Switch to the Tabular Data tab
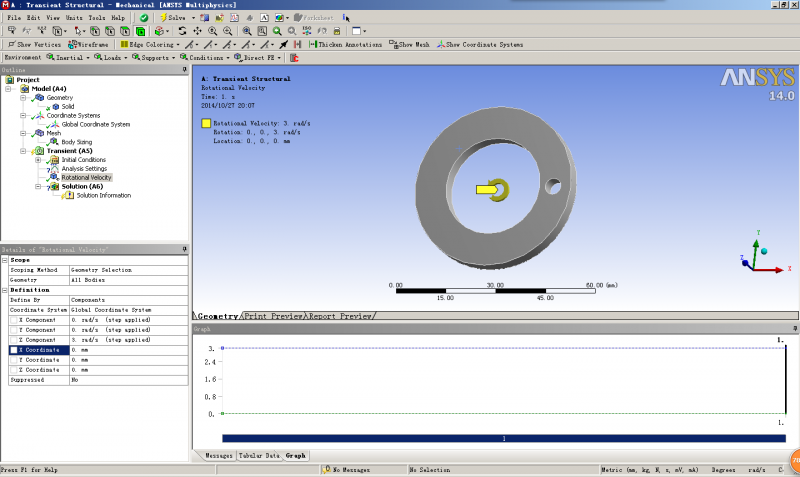Image resolution: width=800 pixels, height=477 pixels. 258,455
